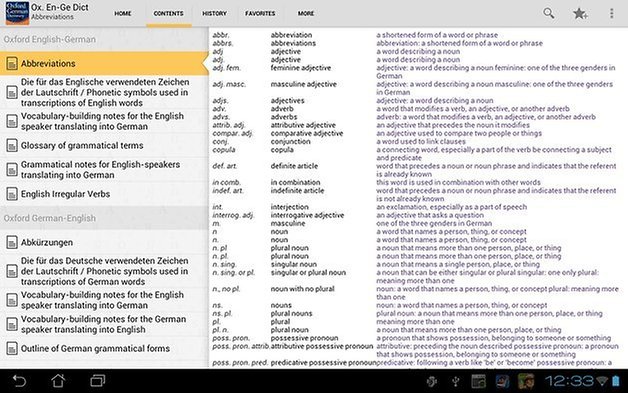Tap the Android back button
This screenshot has width=628, height=393.
(x=19, y=381)
